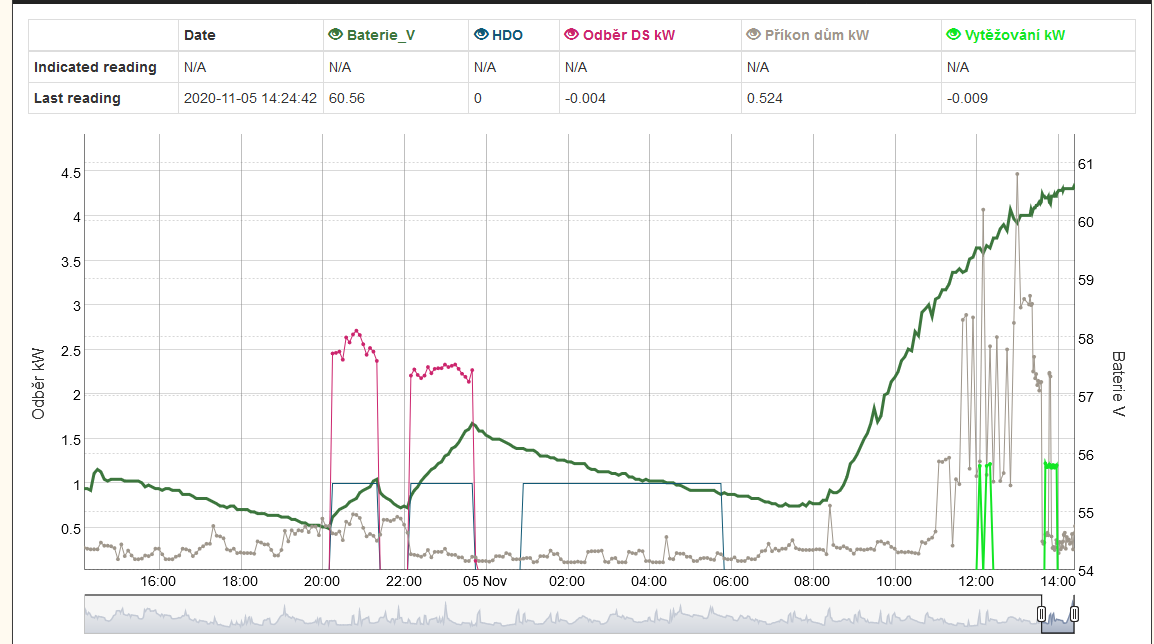Viewport: 1154px width, 644px height.
Task: Grab the left range selector handle
Action: 1041,614
